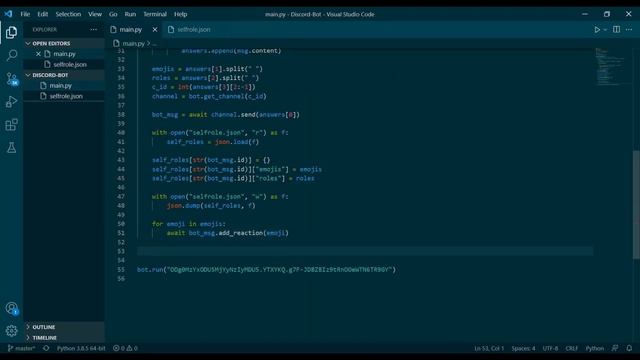Viewport: 640px width, 360px height.
Task: Open the Search view in the activity bar
Action: click(x=11, y=55)
